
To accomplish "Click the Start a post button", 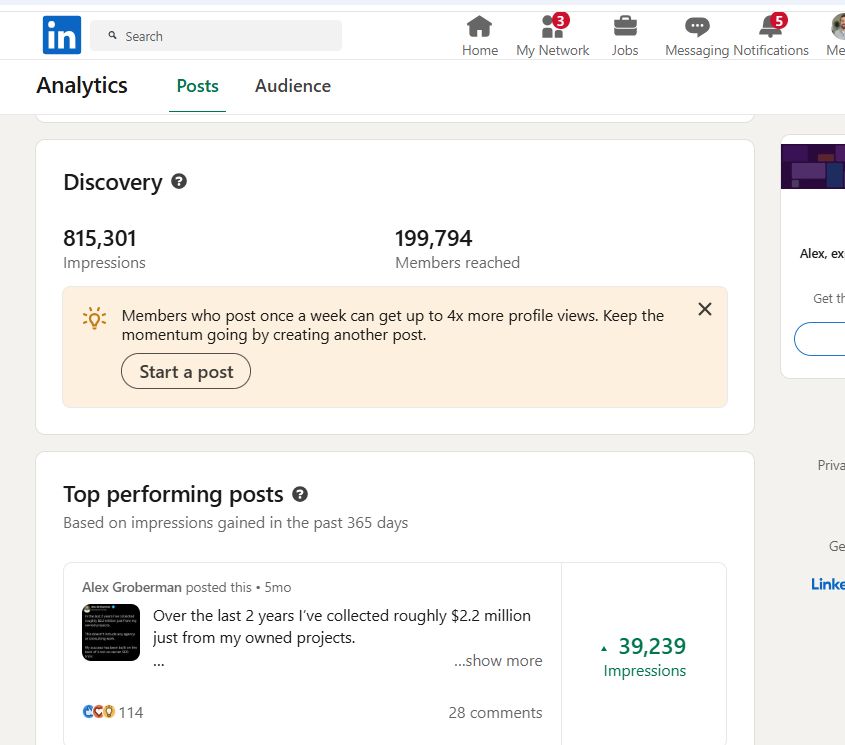I will (x=186, y=371).
